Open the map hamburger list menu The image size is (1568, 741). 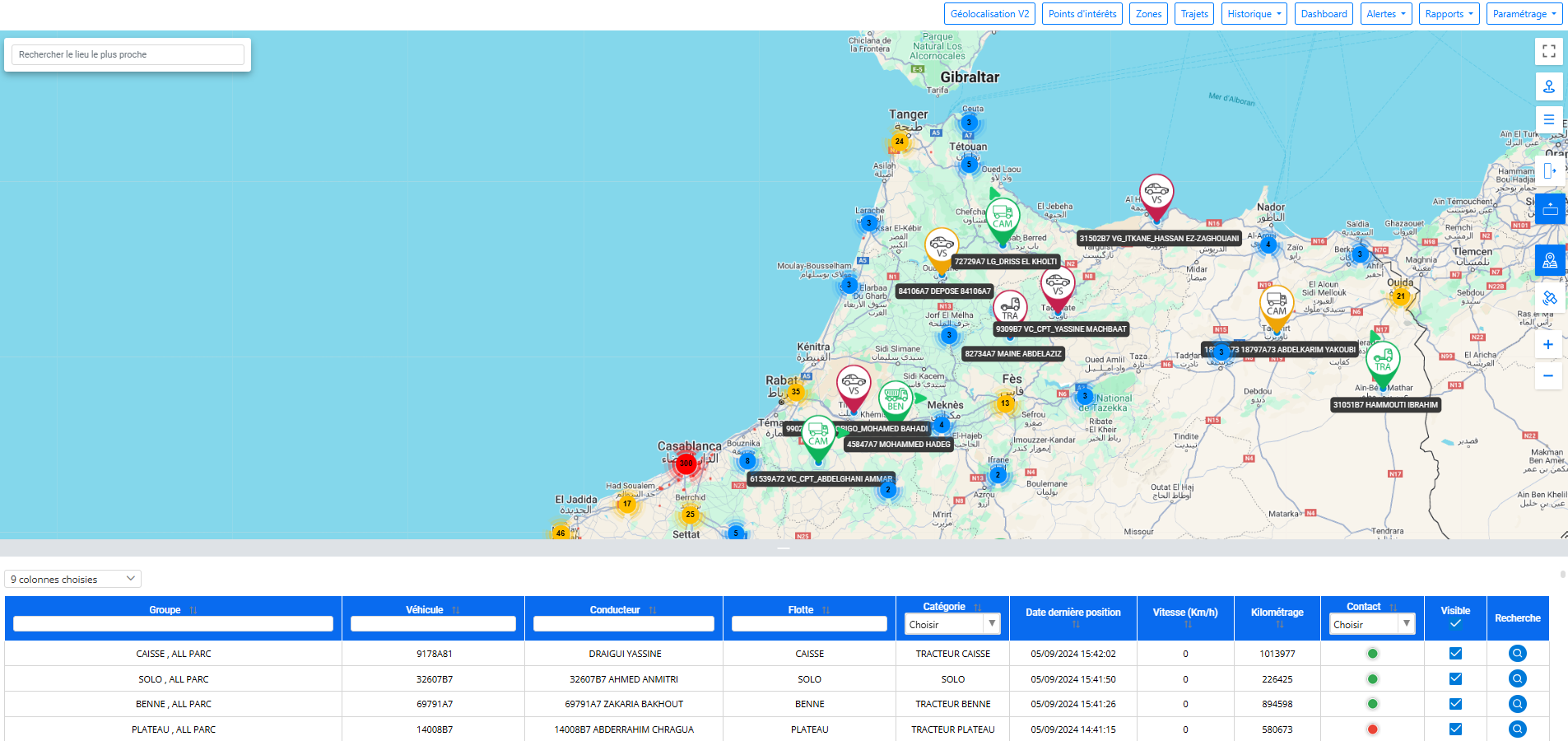click(x=1548, y=120)
